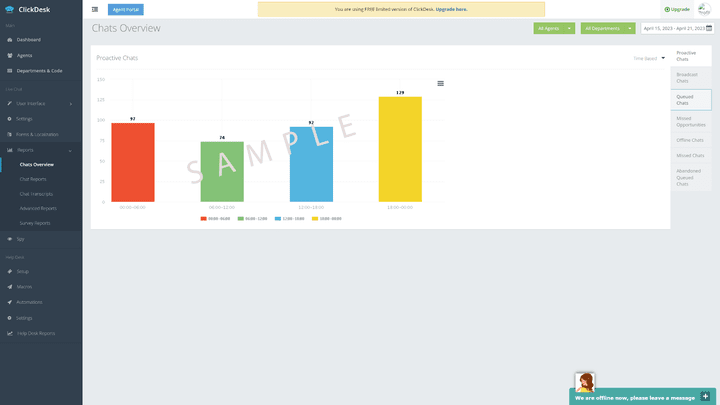The image size is (720, 405).
Task: Click the red 00:00-06:00 bar
Action: [133, 162]
